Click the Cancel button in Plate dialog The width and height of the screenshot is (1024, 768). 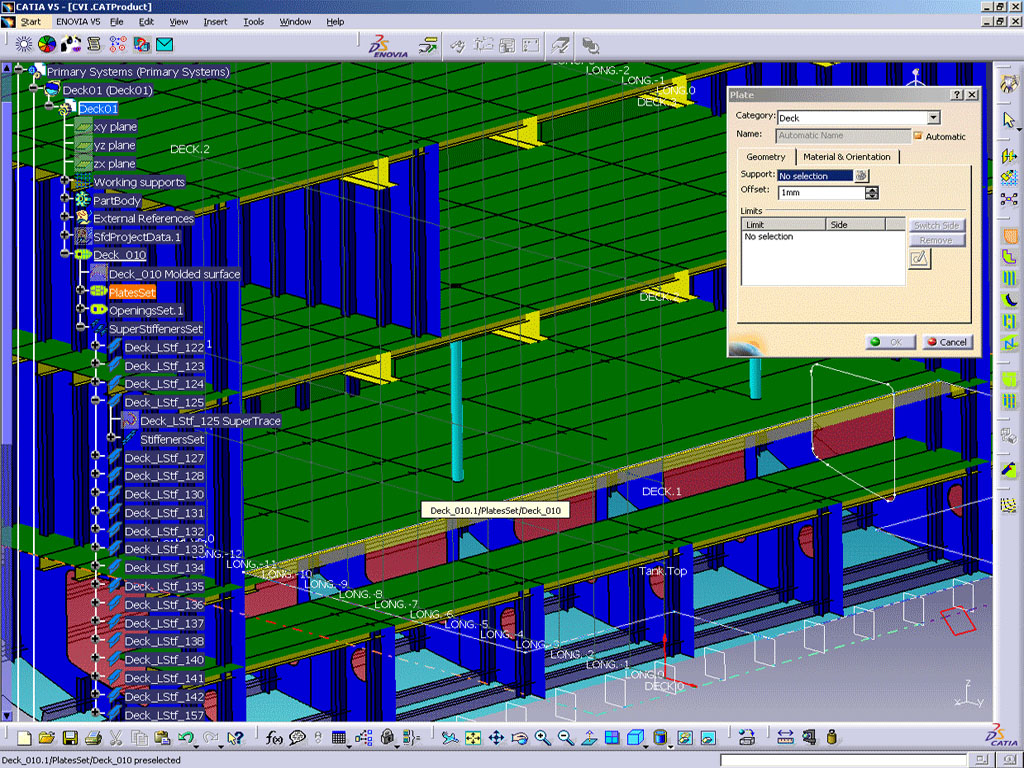tap(946, 342)
